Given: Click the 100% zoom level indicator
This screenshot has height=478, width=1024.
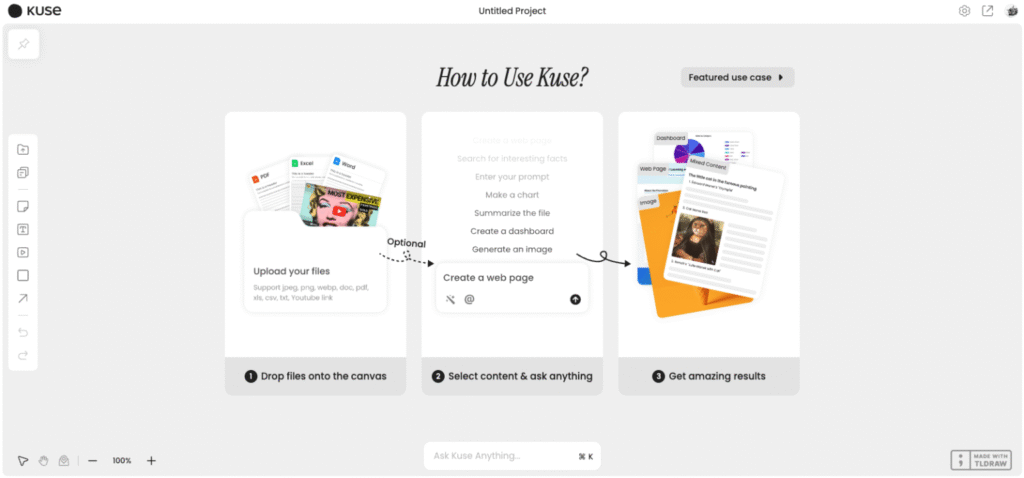Looking at the screenshot, I should pos(122,460).
